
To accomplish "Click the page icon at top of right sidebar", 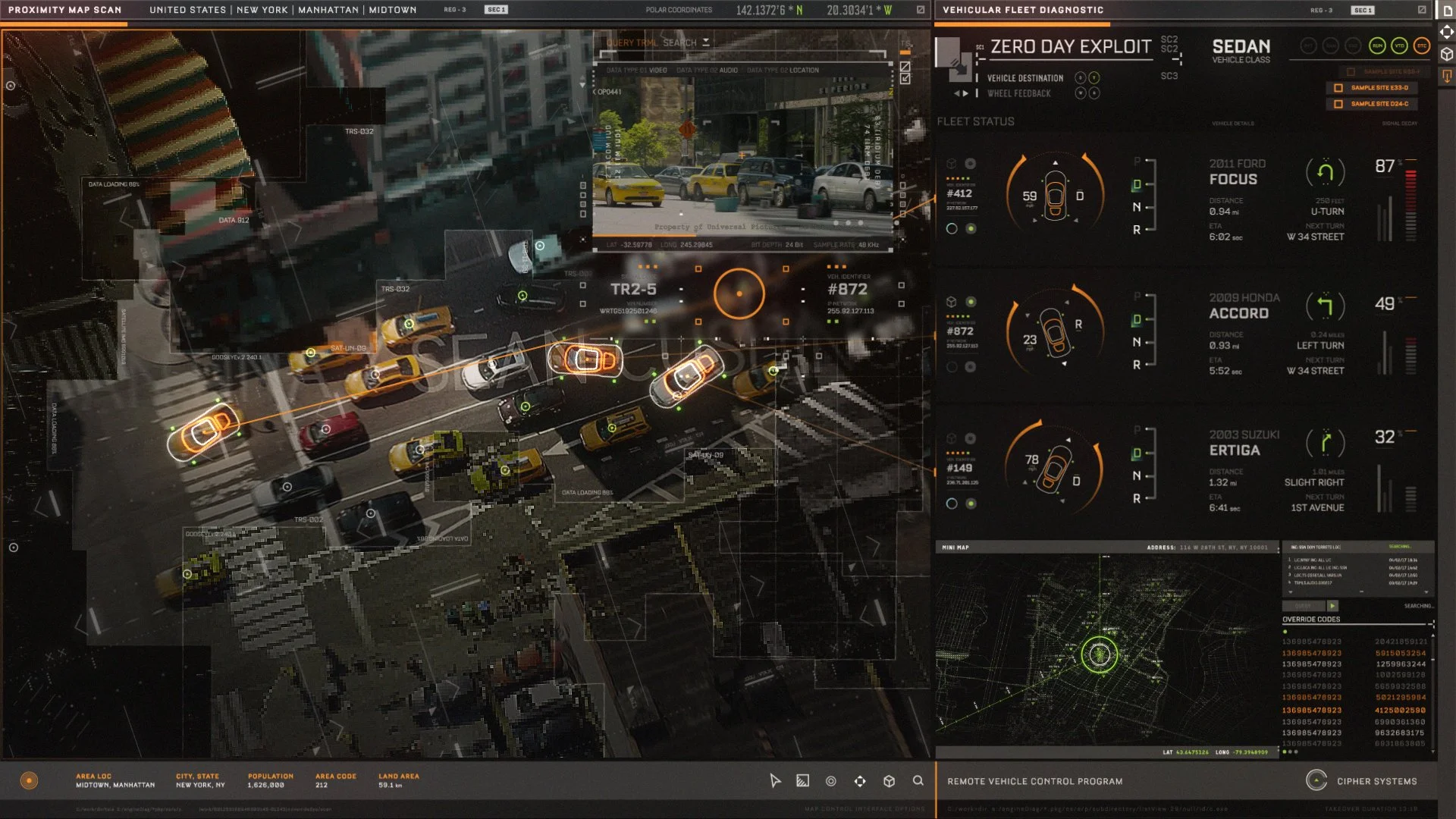I will tap(1446, 11).
